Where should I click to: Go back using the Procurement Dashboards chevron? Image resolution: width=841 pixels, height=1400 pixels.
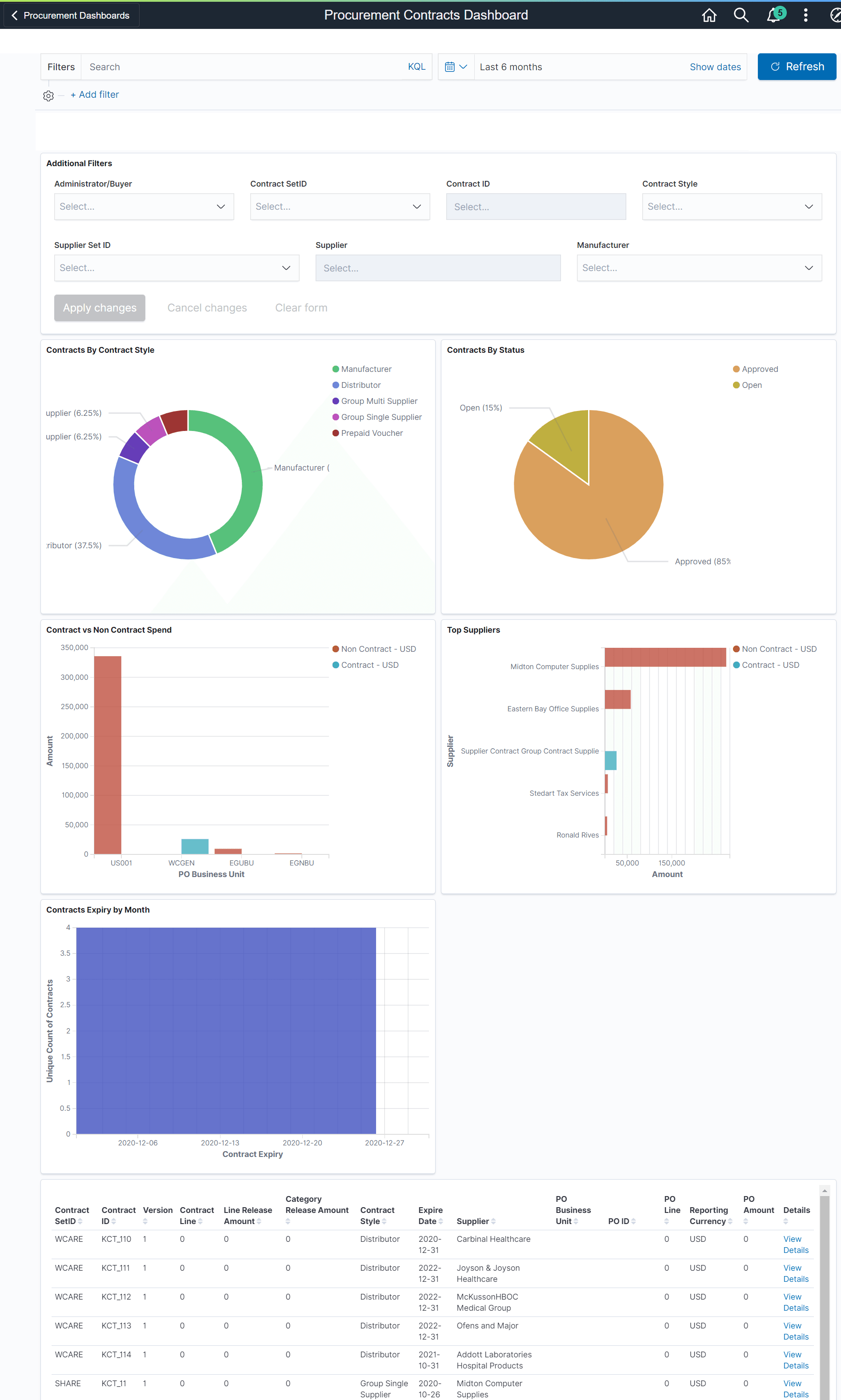14,15
